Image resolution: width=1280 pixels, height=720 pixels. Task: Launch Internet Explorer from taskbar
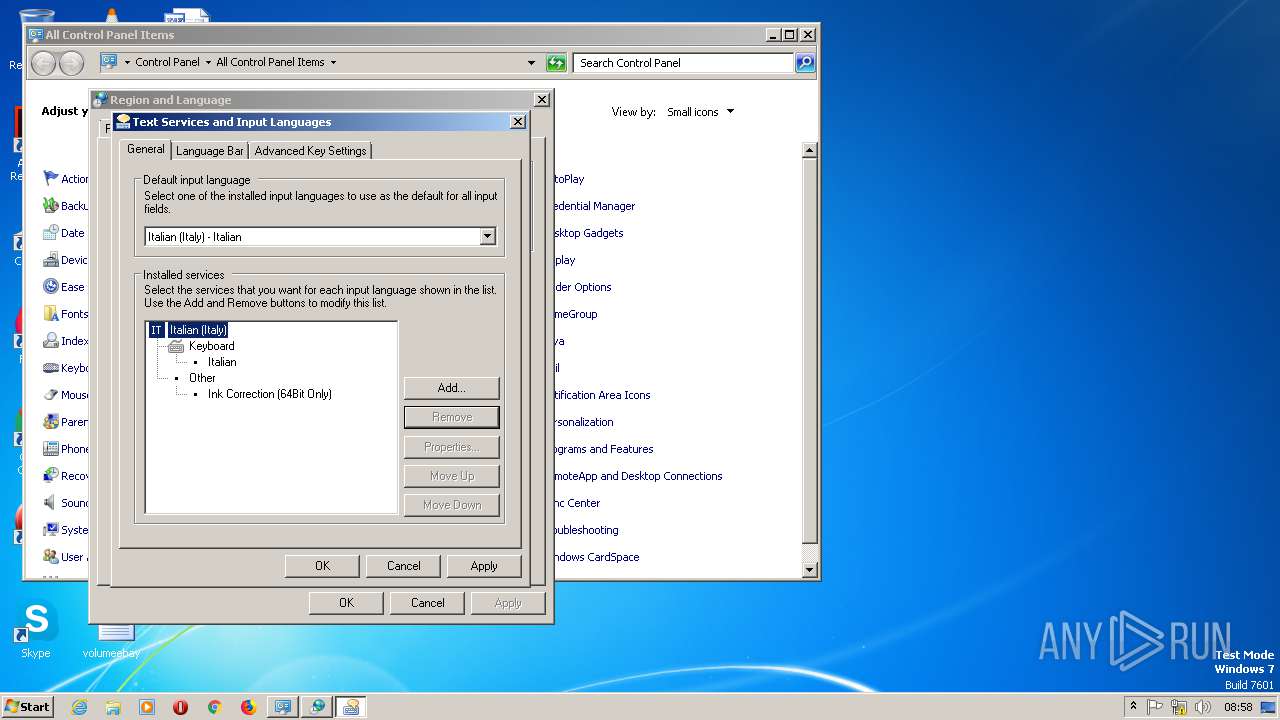tap(79, 707)
